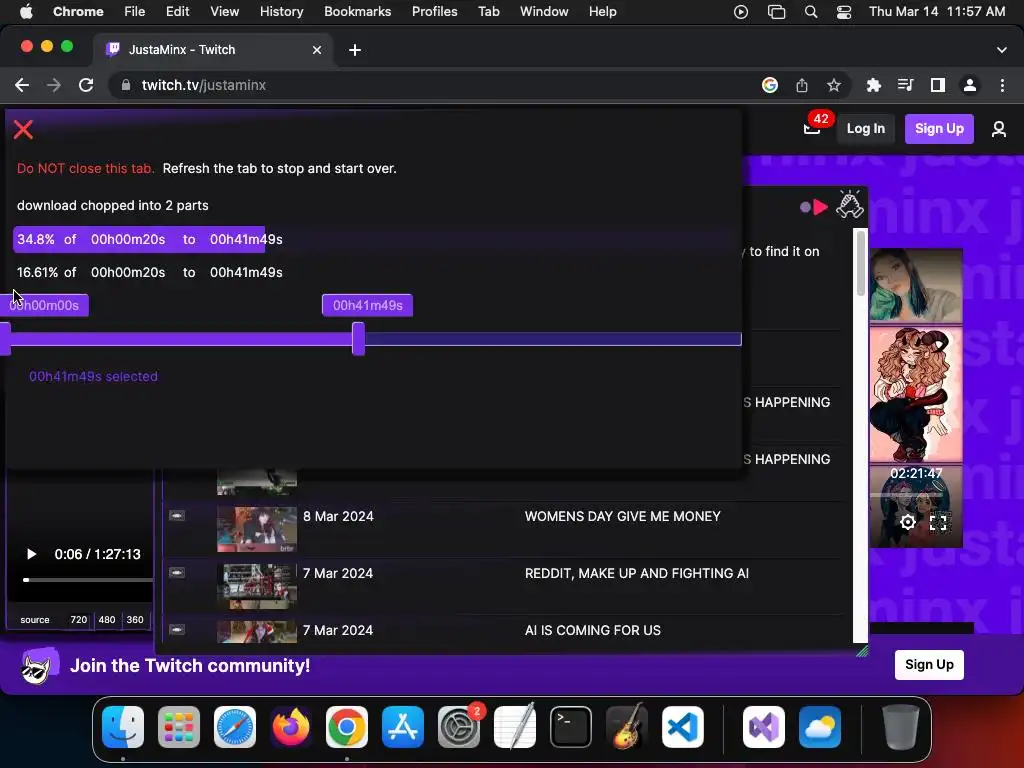1024x768 pixels.
Task: Seek on the video progress bar
Action: click(x=88, y=579)
